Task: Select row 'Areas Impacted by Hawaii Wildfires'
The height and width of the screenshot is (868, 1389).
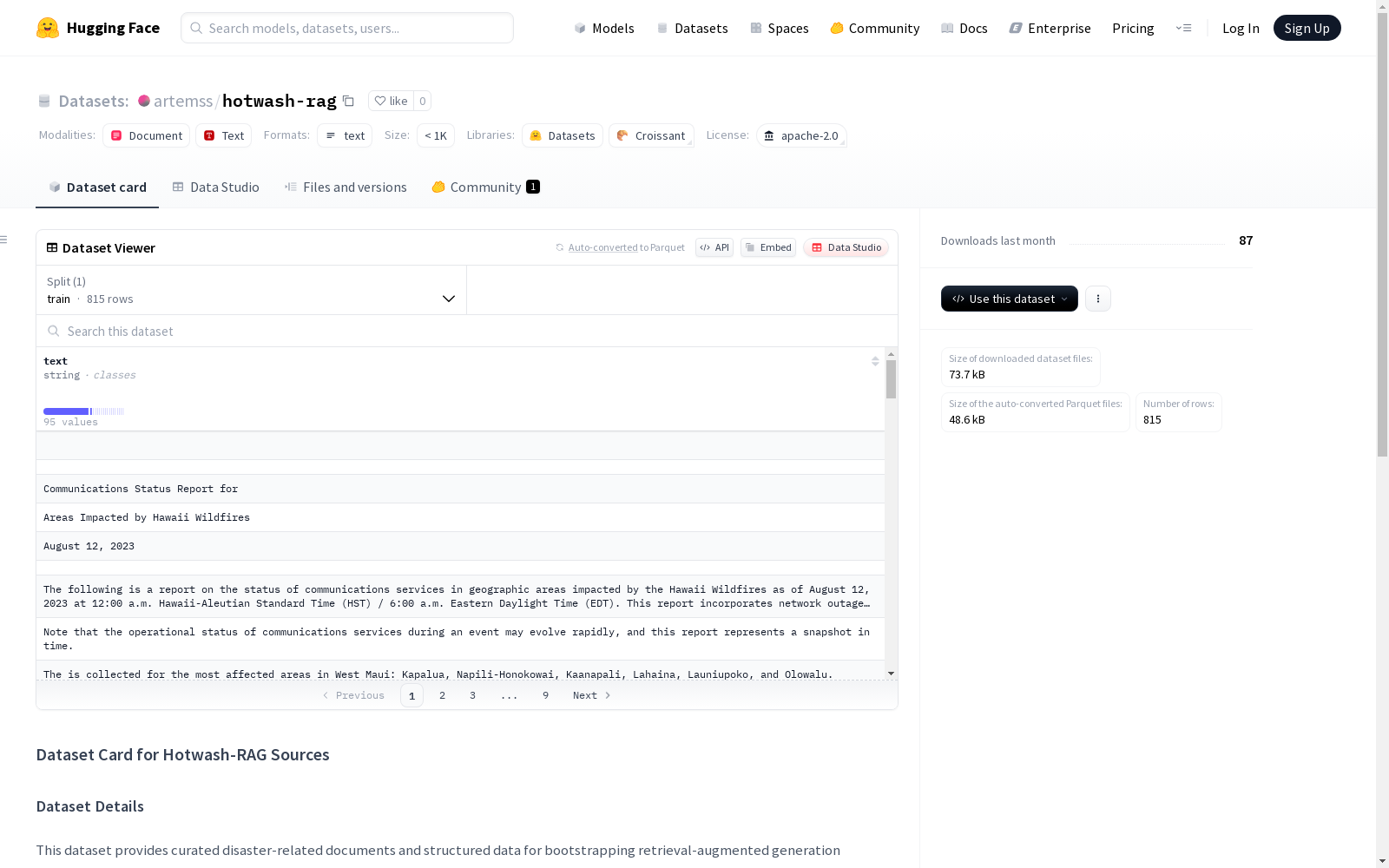Action: pyautogui.click(x=460, y=517)
